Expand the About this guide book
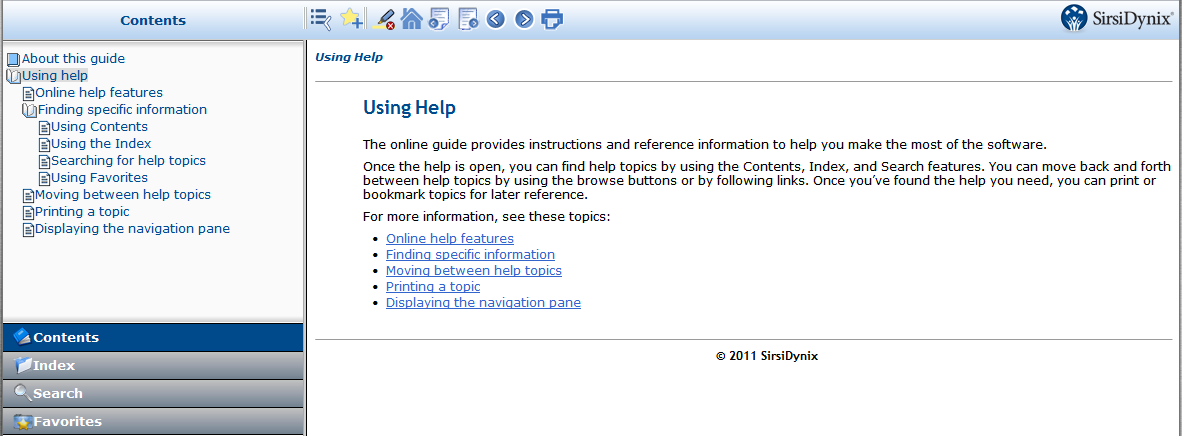Image resolution: width=1182 pixels, height=436 pixels. tap(13, 59)
